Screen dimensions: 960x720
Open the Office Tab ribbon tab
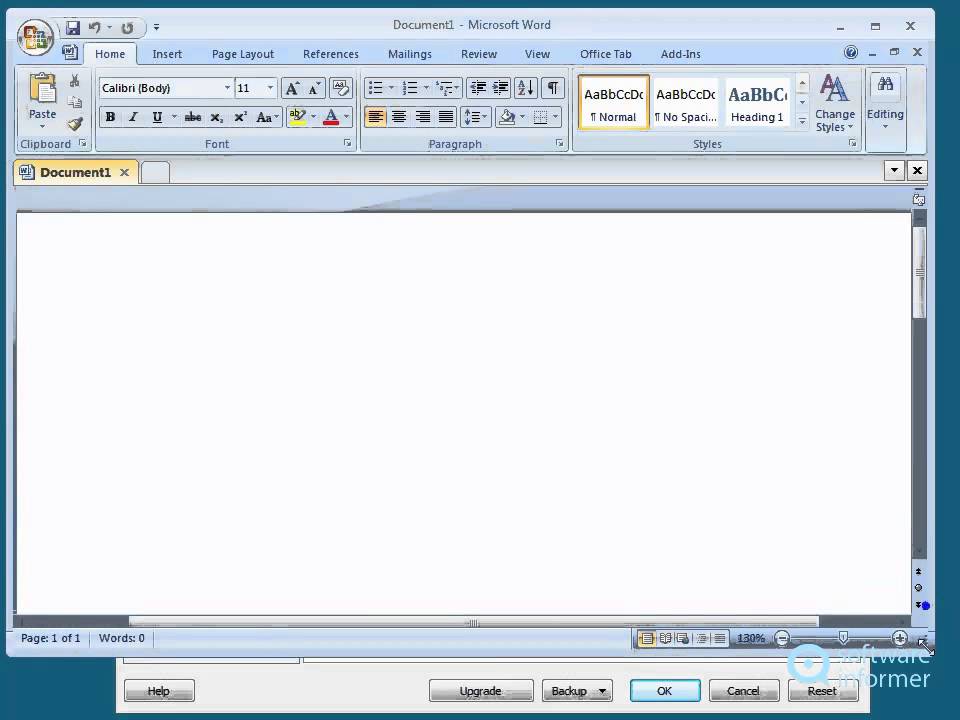[x=606, y=54]
